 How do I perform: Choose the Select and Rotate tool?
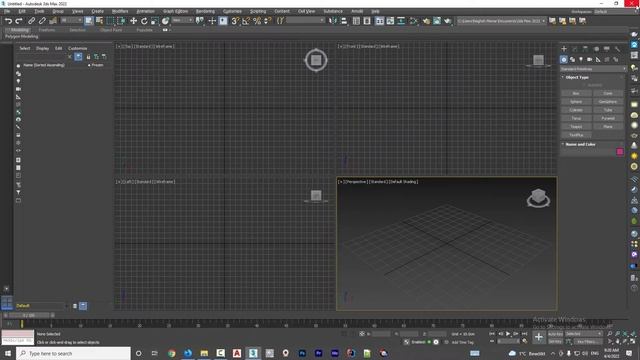click(144, 21)
